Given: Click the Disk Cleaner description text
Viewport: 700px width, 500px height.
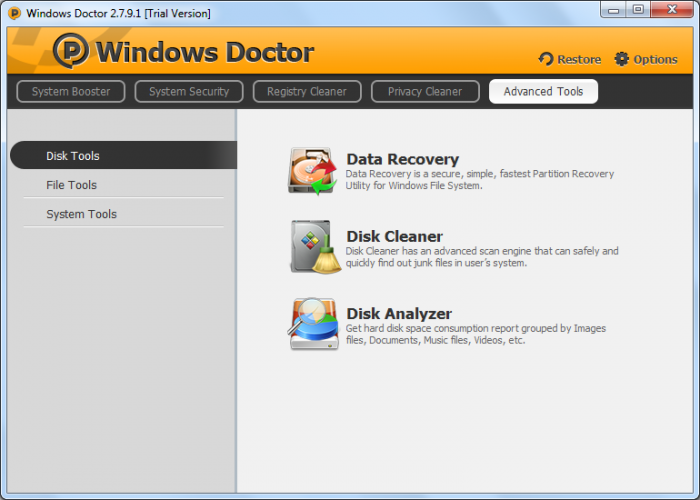Looking at the screenshot, I should click(482, 257).
